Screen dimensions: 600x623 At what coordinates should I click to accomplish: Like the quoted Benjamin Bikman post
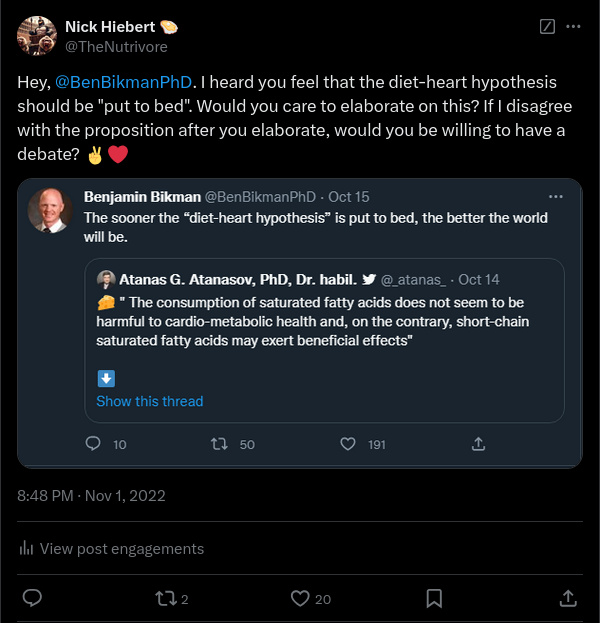pyautogui.click(x=348, y=444)
